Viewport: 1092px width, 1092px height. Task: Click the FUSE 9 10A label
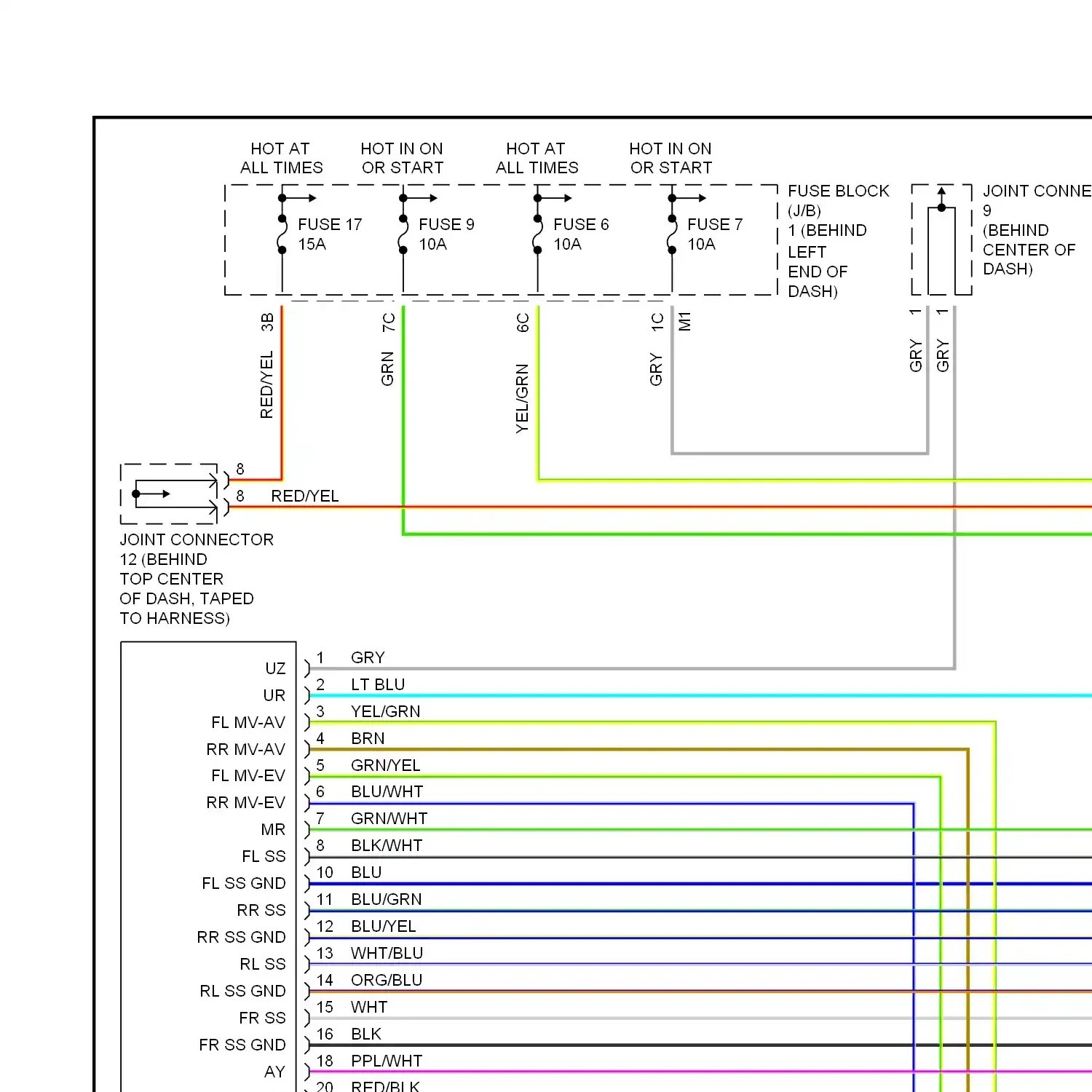pos(446,234)
